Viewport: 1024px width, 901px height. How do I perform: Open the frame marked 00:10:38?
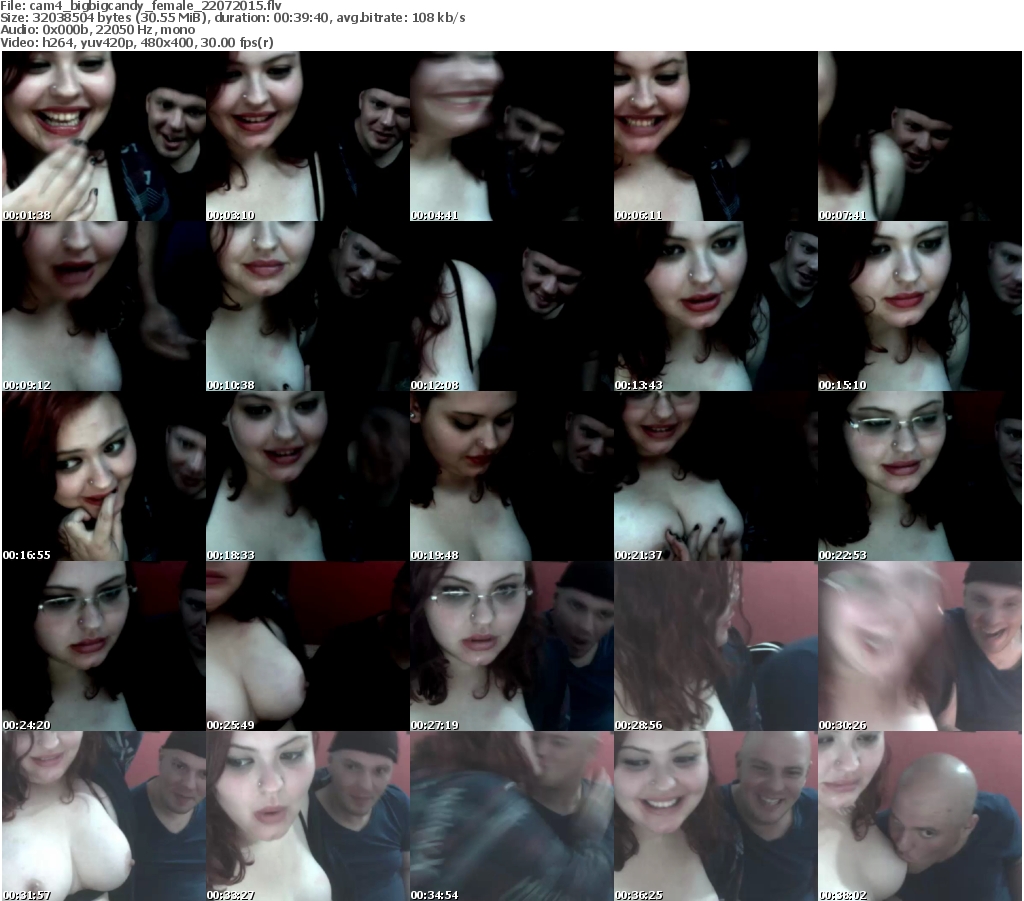pyautogui.click(x=307, y=306)
